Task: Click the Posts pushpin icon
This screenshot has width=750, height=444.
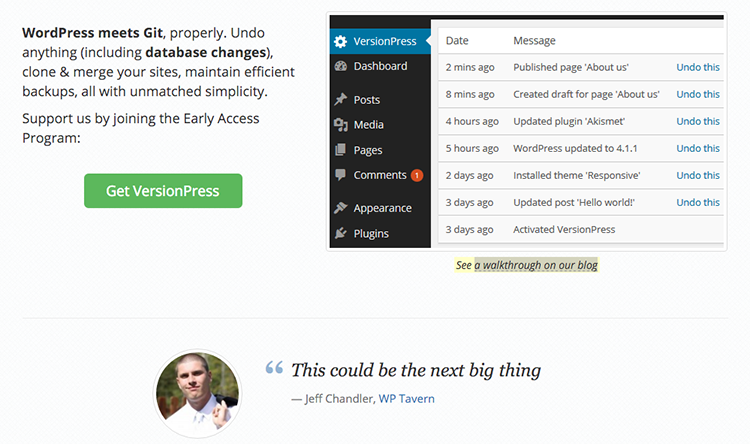Action: tap(340, 100)
